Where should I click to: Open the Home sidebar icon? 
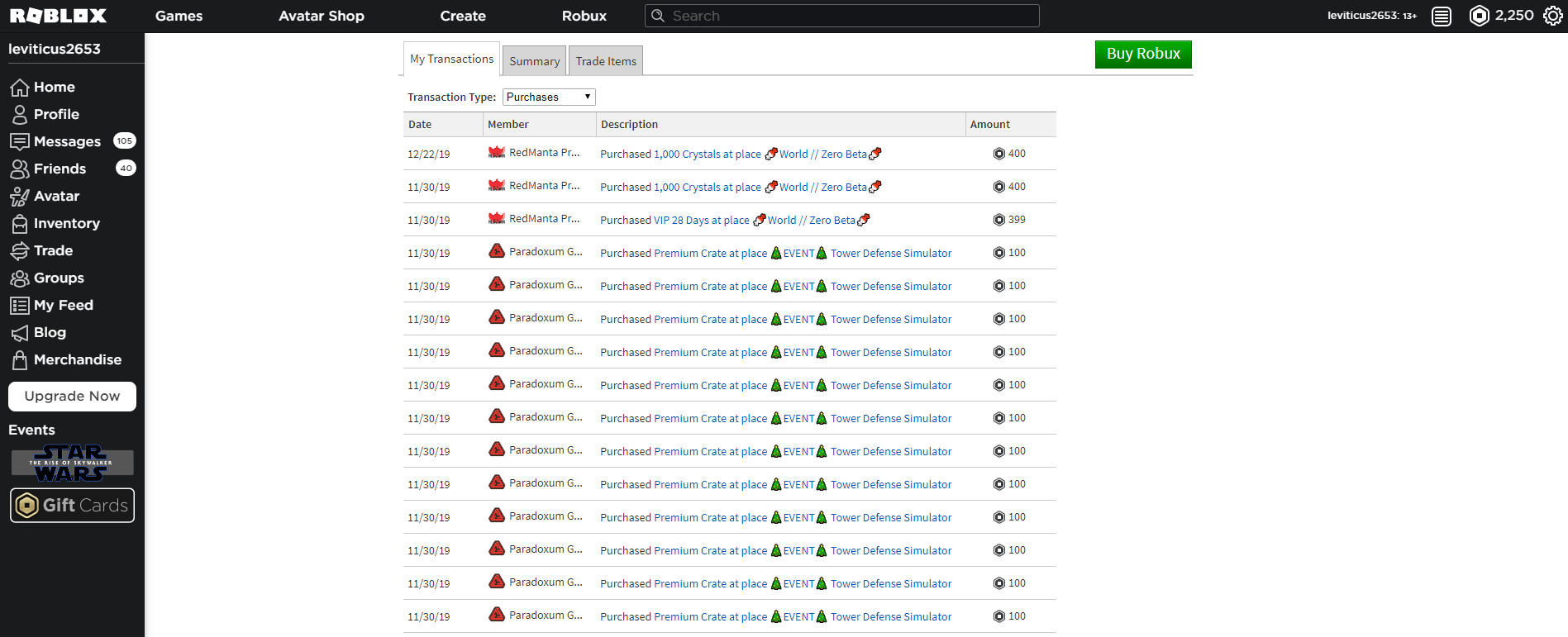19,87
